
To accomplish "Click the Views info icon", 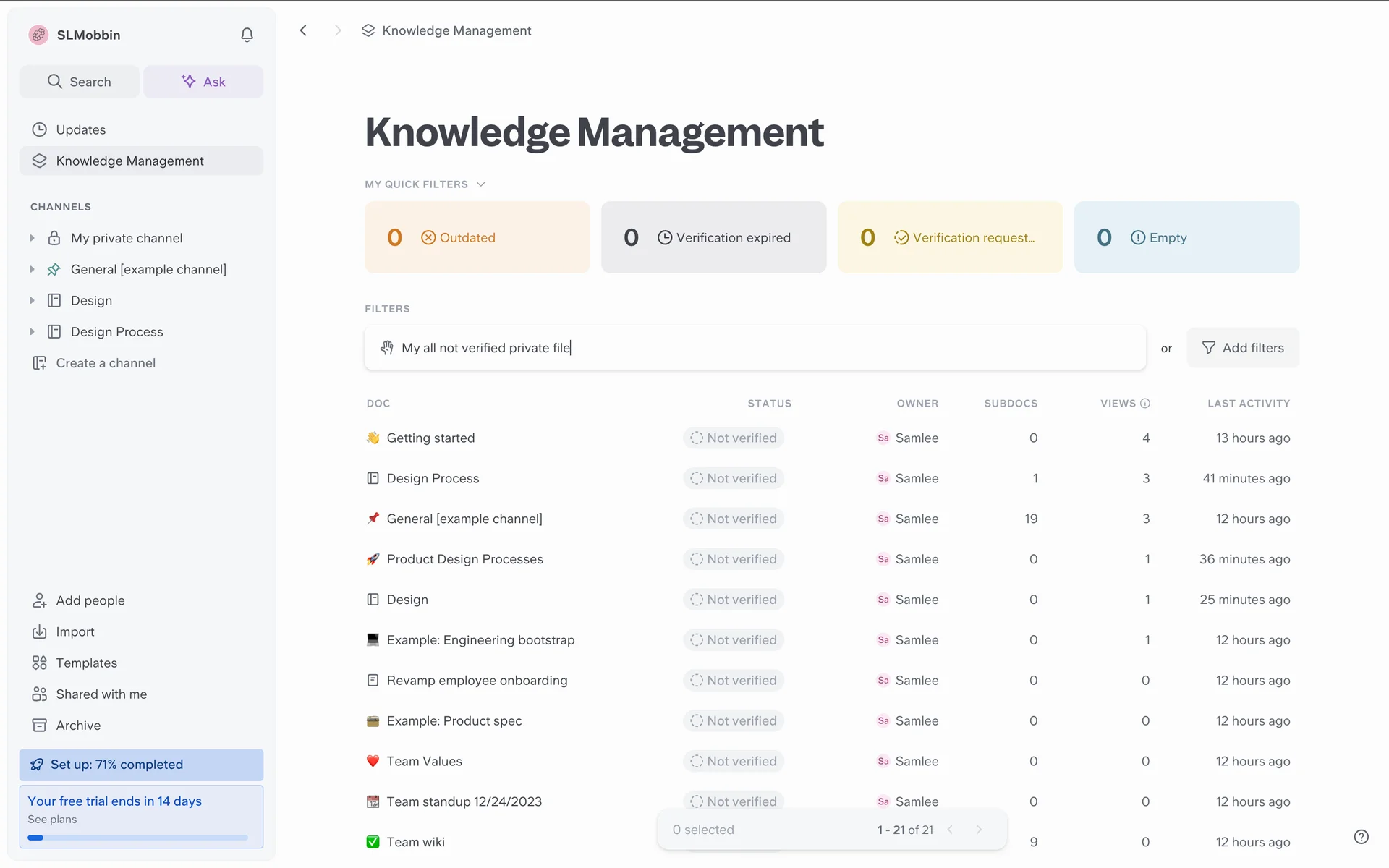I will [1145, 404].
